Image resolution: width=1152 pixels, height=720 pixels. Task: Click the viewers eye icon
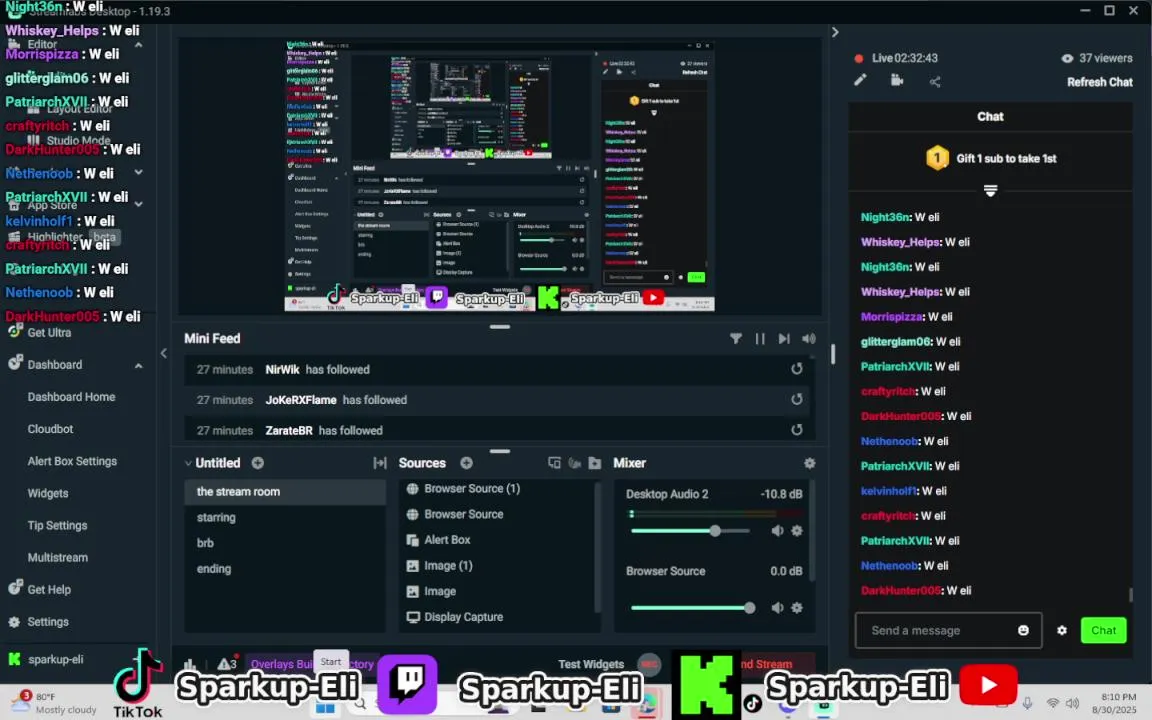[1067, 58]
